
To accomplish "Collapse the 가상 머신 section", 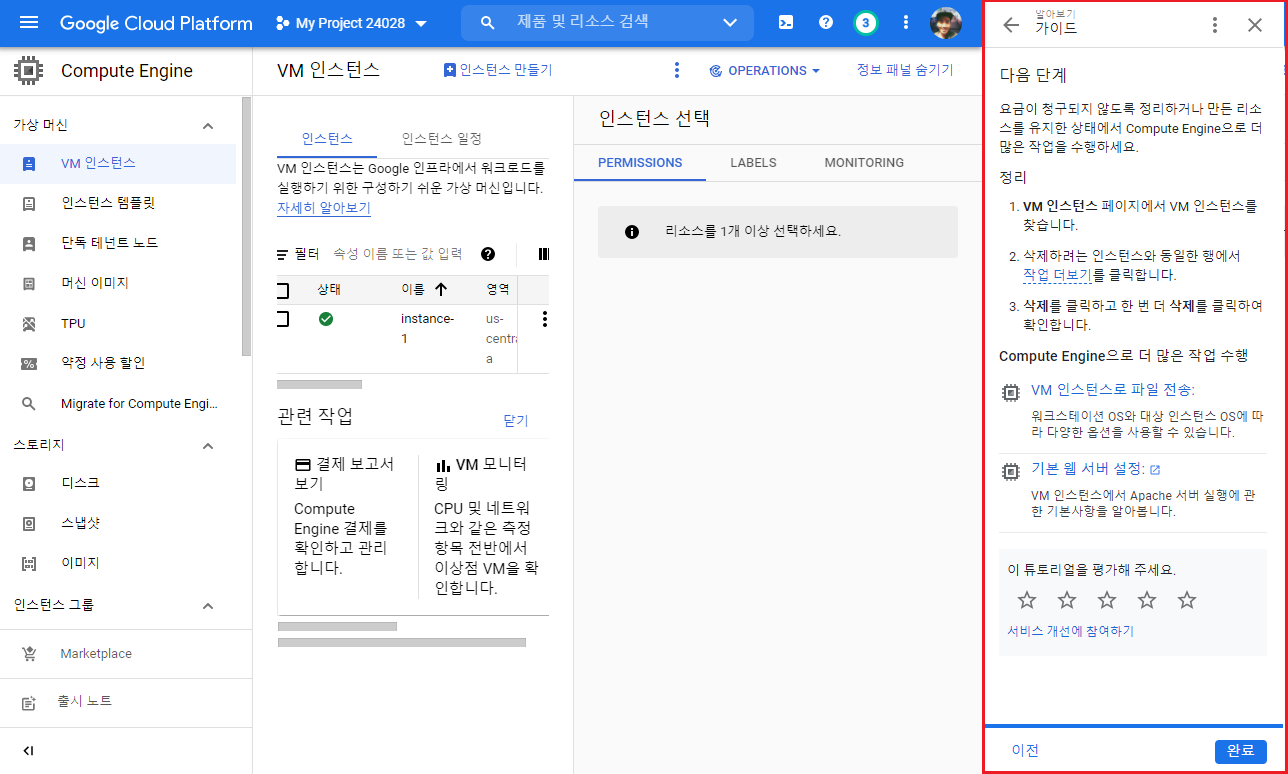I will pyautogui.click(x=208, y=126).
